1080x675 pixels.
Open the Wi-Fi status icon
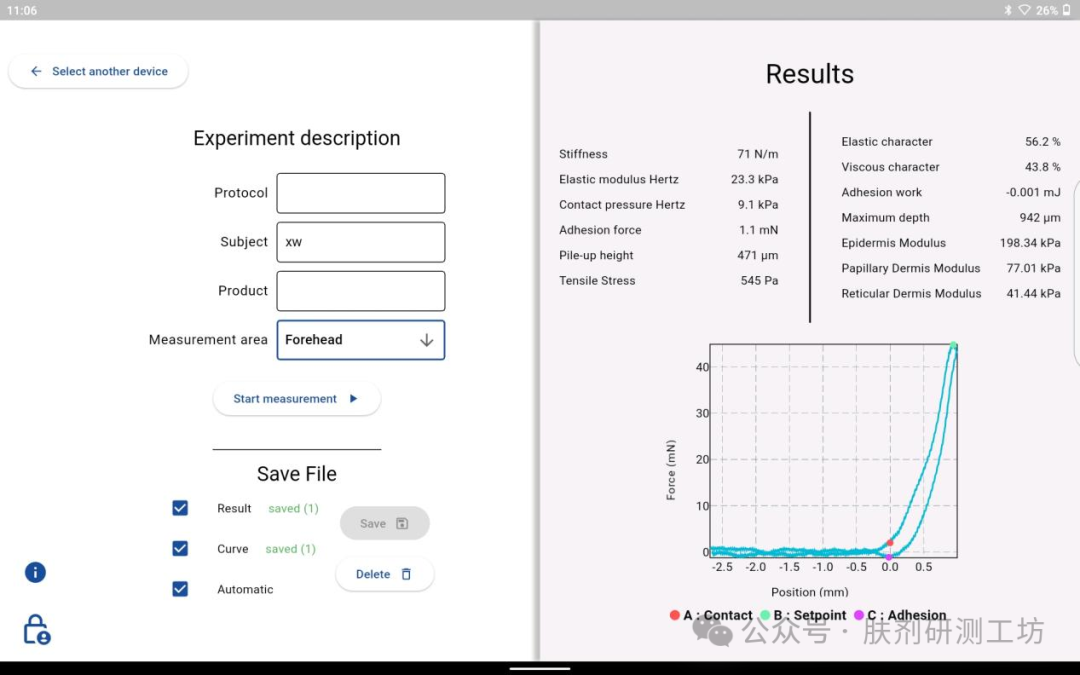[1024, 10]
